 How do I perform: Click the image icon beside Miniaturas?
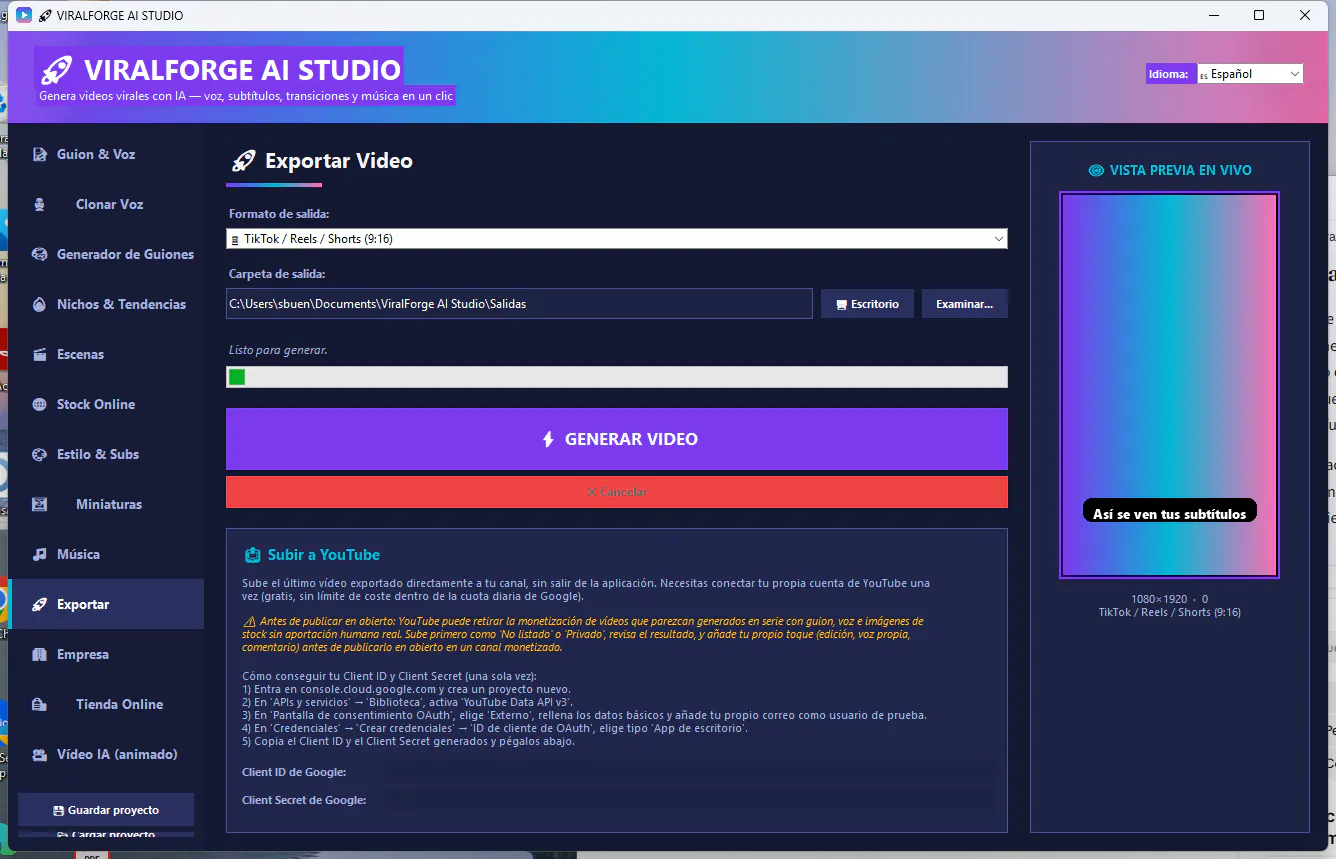40,504
